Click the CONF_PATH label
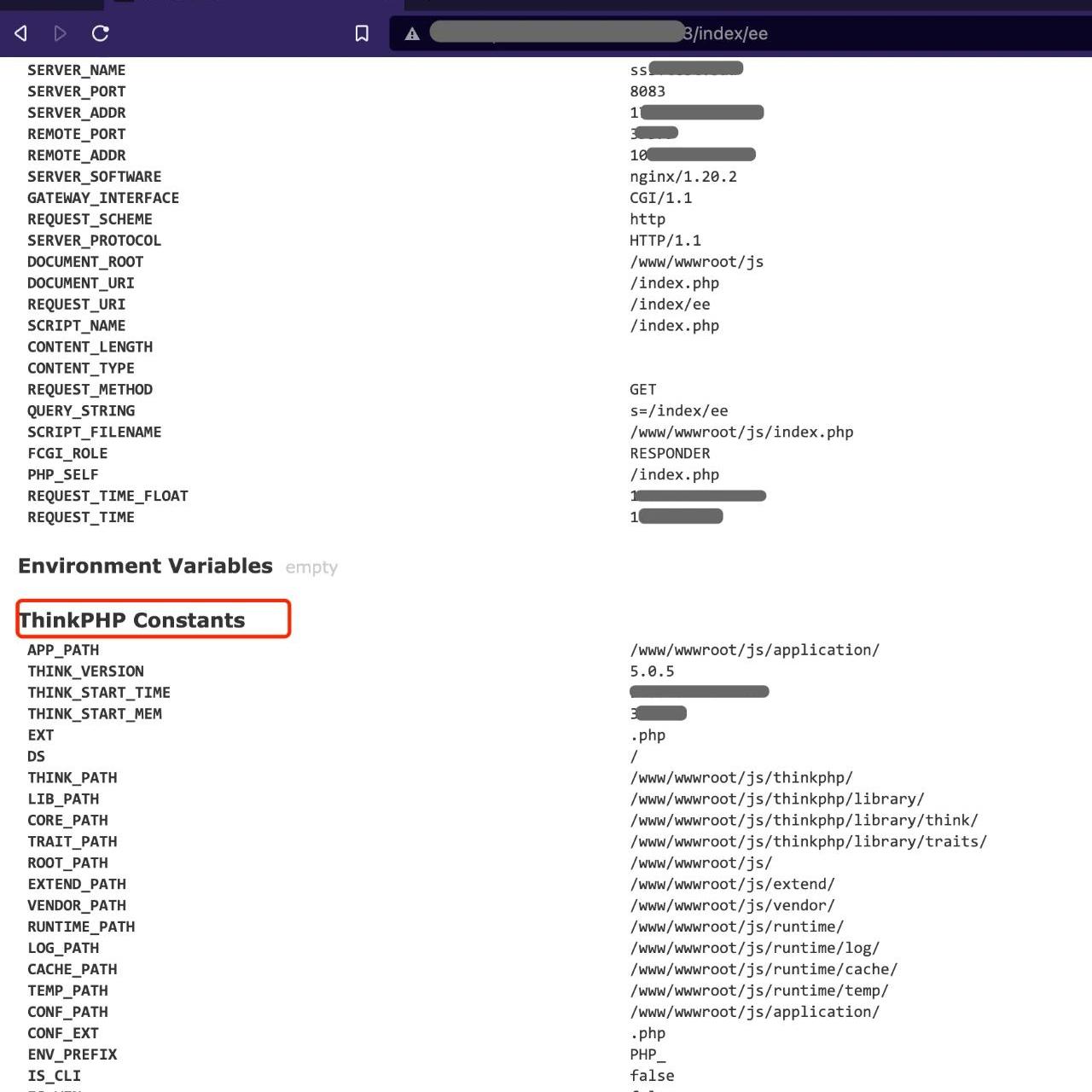Screen dimensions: 1092x1092 point(68,1013)
